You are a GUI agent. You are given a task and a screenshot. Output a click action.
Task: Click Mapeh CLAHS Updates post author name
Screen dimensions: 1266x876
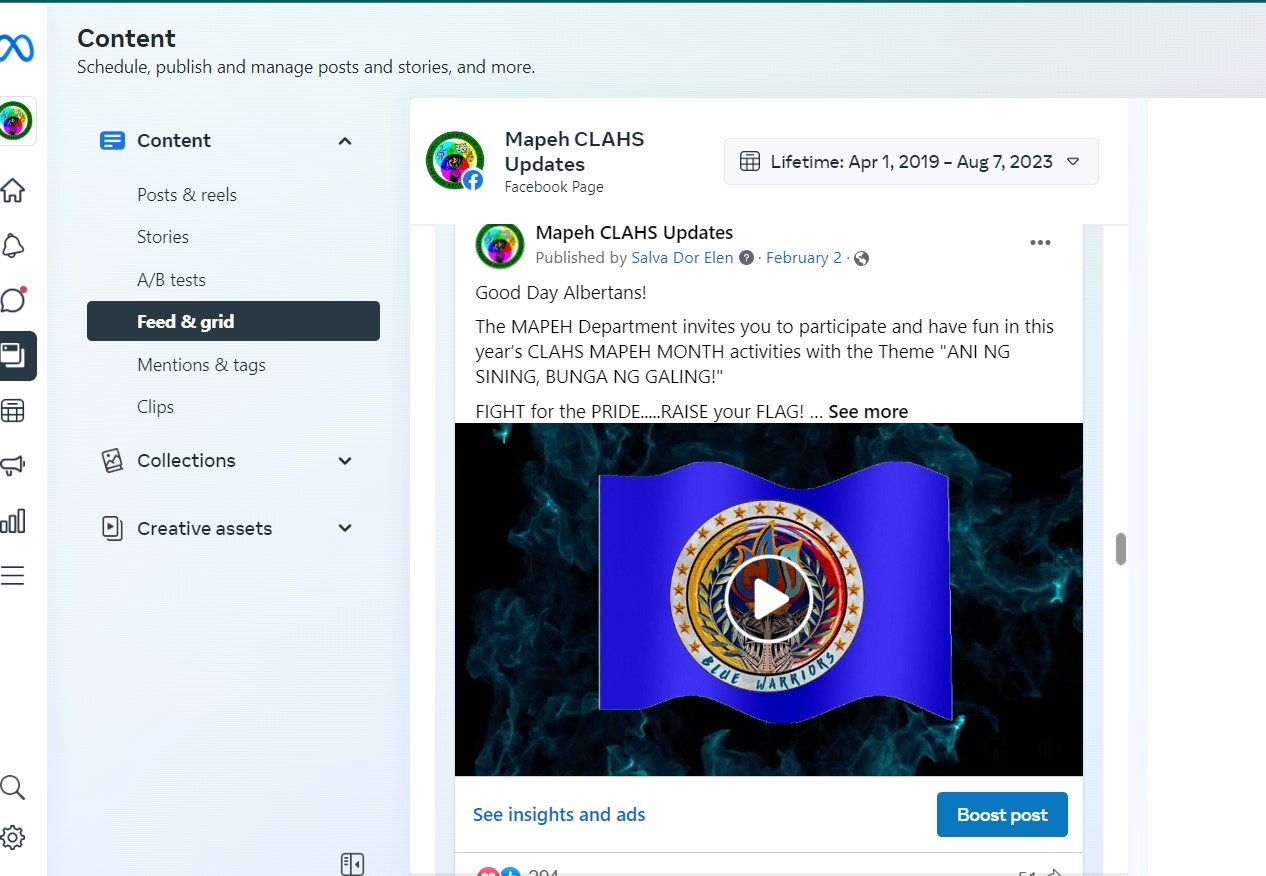[634, 233]
